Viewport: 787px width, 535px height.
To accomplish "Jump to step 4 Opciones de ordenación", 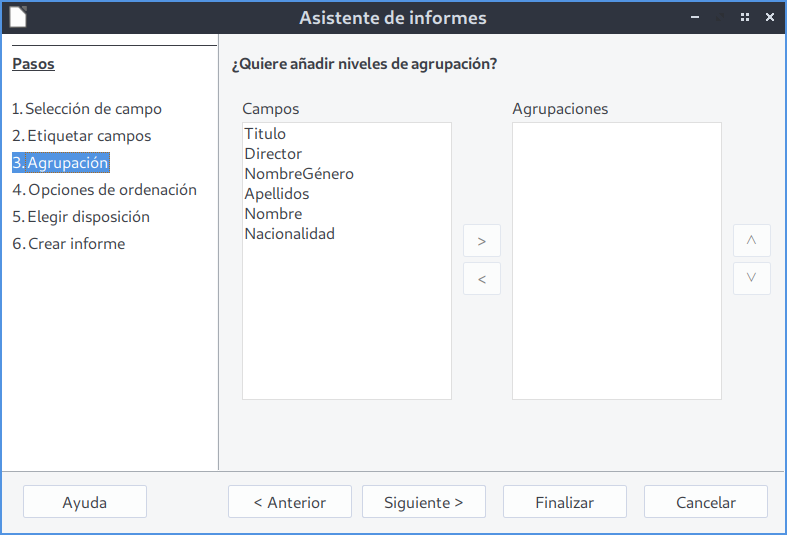I will click(x=104, y=190).
